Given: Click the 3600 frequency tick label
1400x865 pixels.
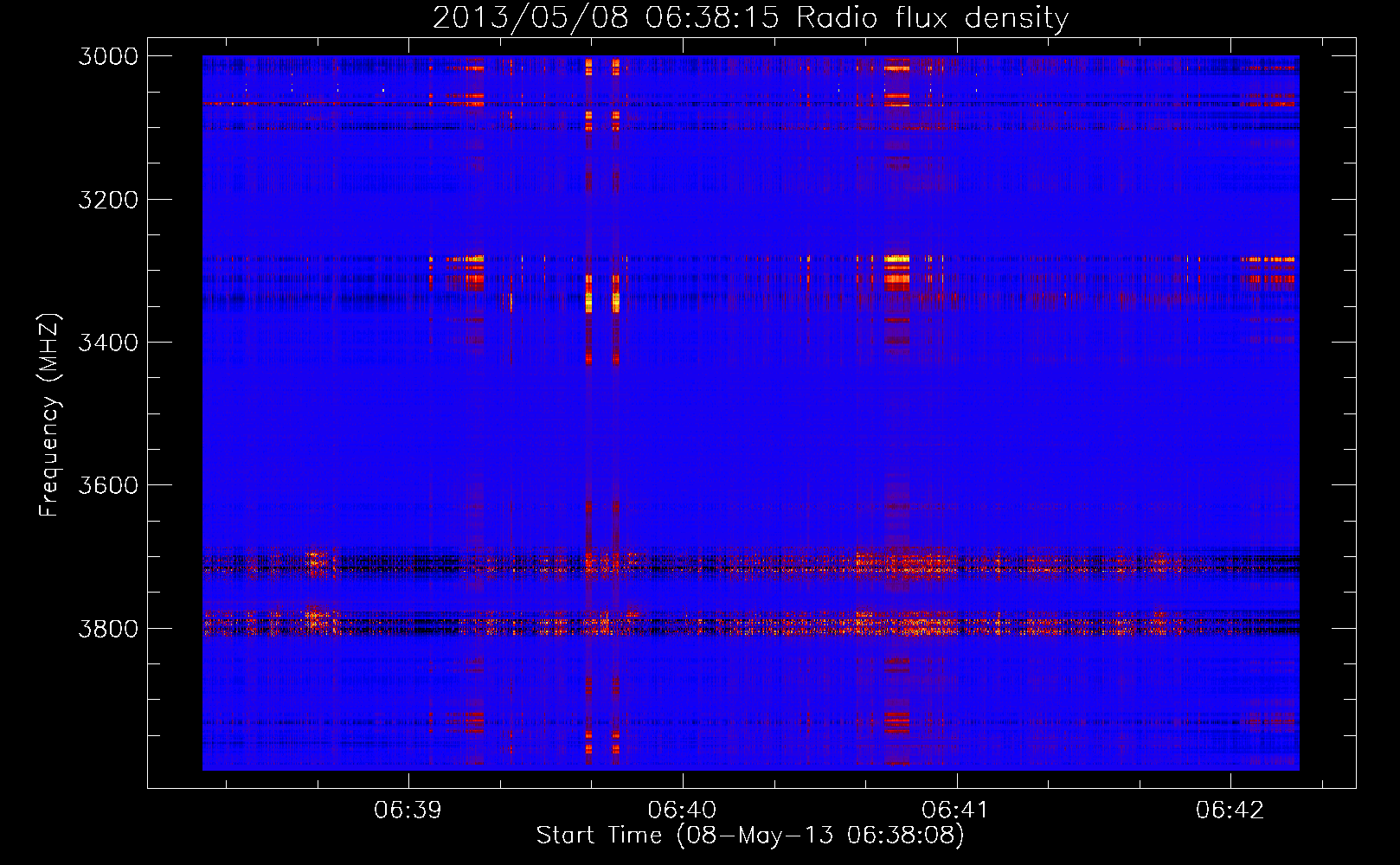Looking at the screenshot, I should tap(108, 485).
